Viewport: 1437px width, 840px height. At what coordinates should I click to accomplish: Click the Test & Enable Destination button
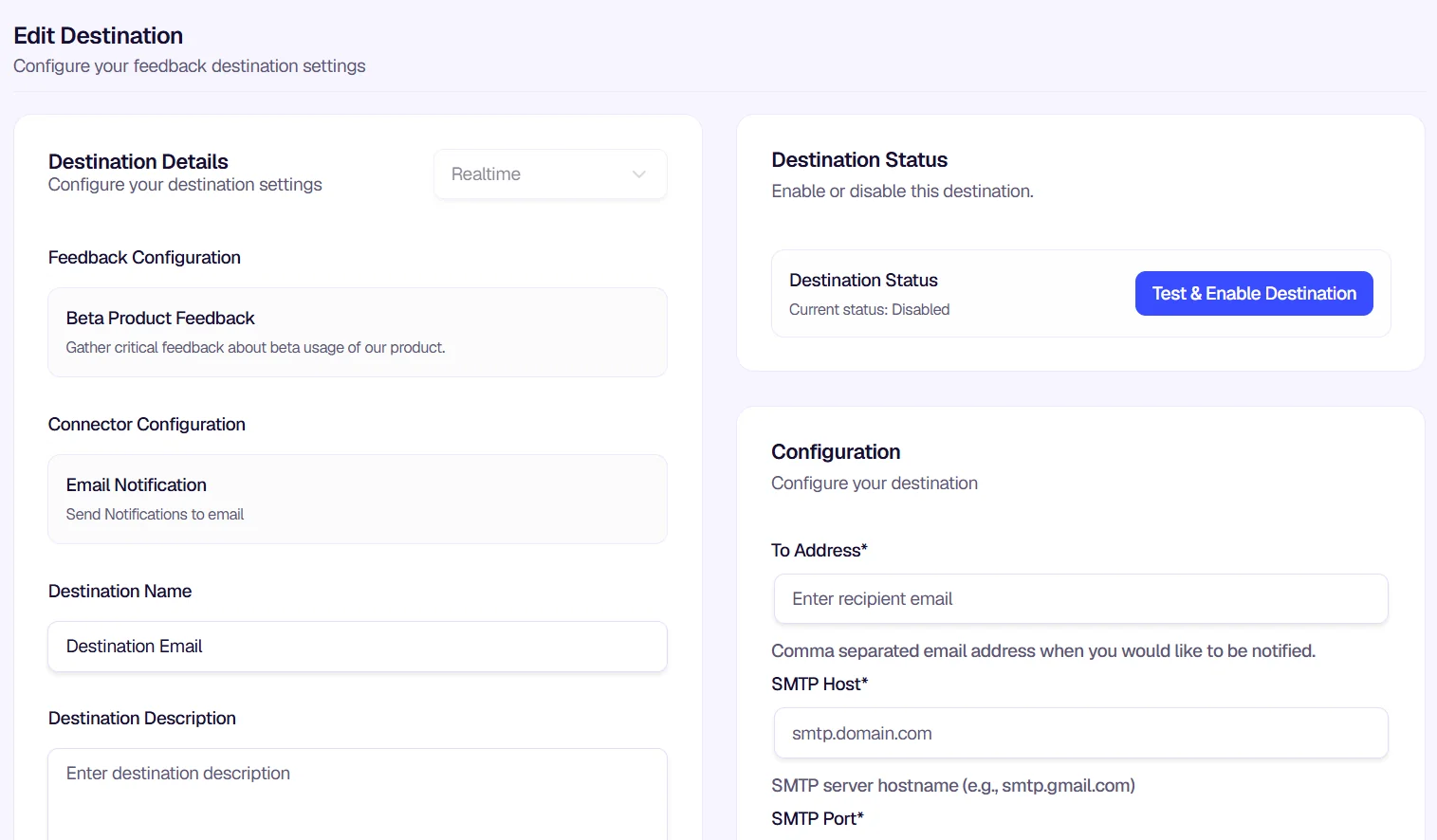tap(1254, 294)
